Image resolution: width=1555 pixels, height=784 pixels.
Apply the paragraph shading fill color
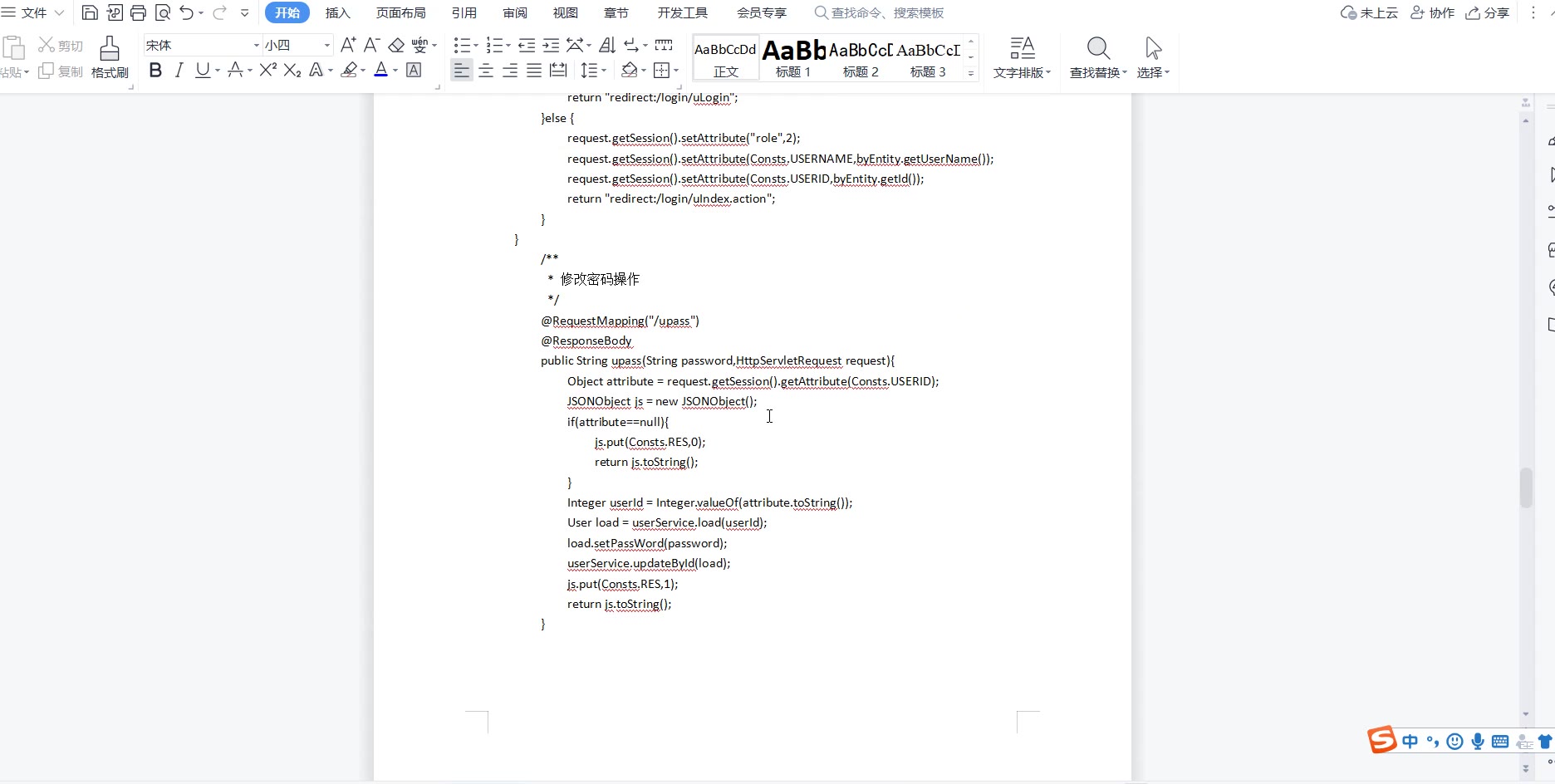coord(630,71)
